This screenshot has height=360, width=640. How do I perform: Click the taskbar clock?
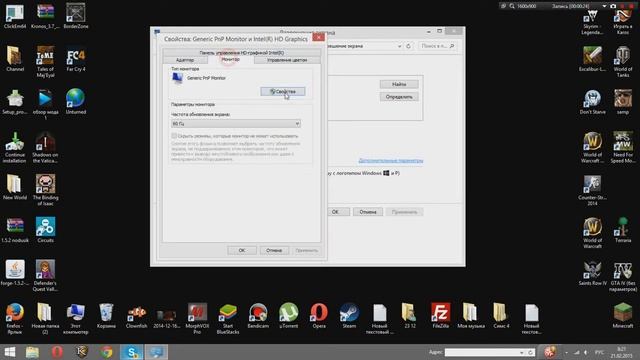[x=621, y=352]
